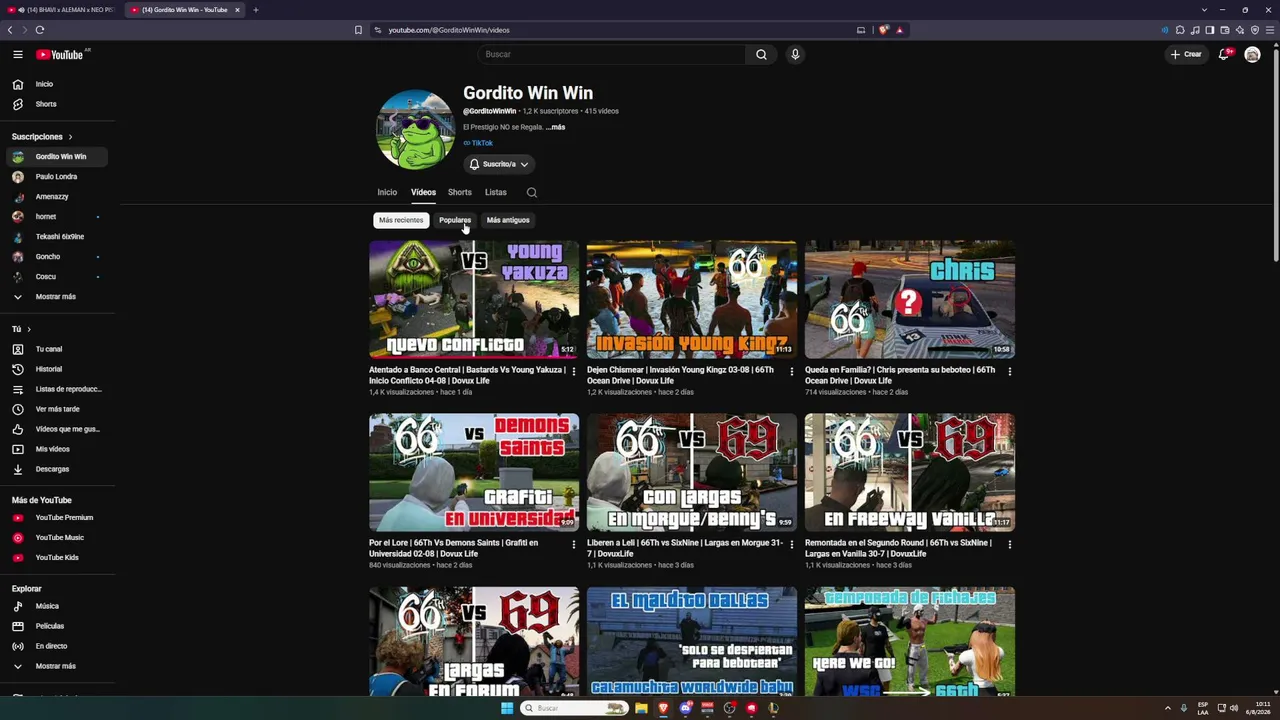The image size is (1280, 720).
Task: Open YouTube notifications bell
Action: coord(1223,54)
